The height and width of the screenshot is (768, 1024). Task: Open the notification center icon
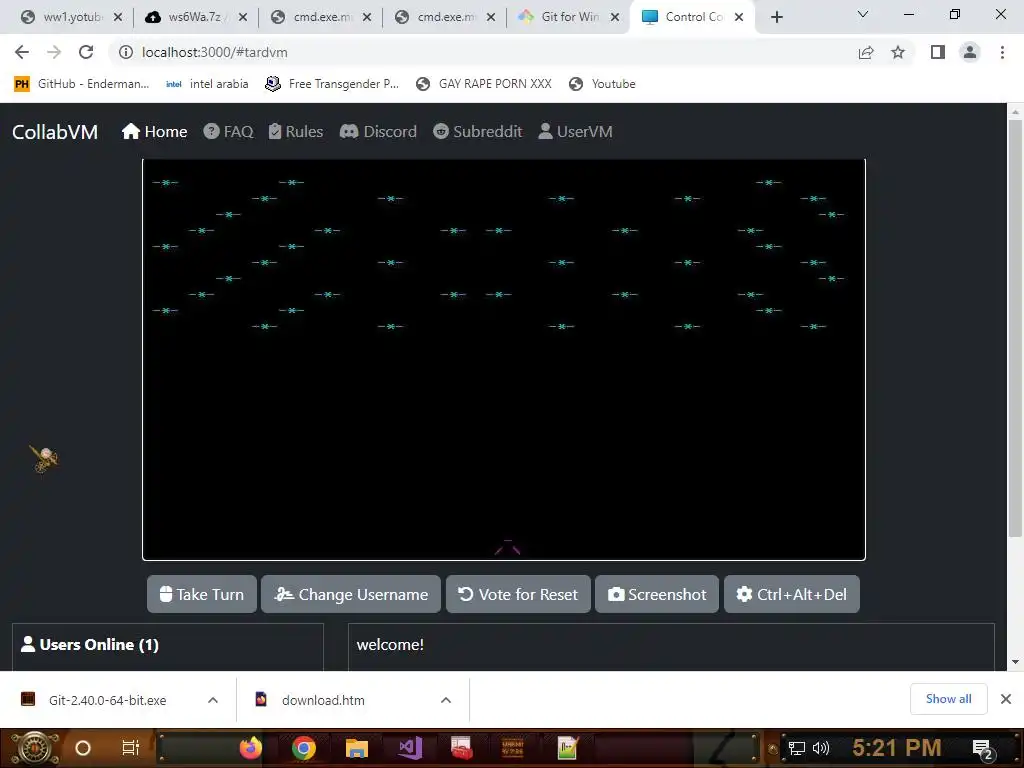coord(982,749)
